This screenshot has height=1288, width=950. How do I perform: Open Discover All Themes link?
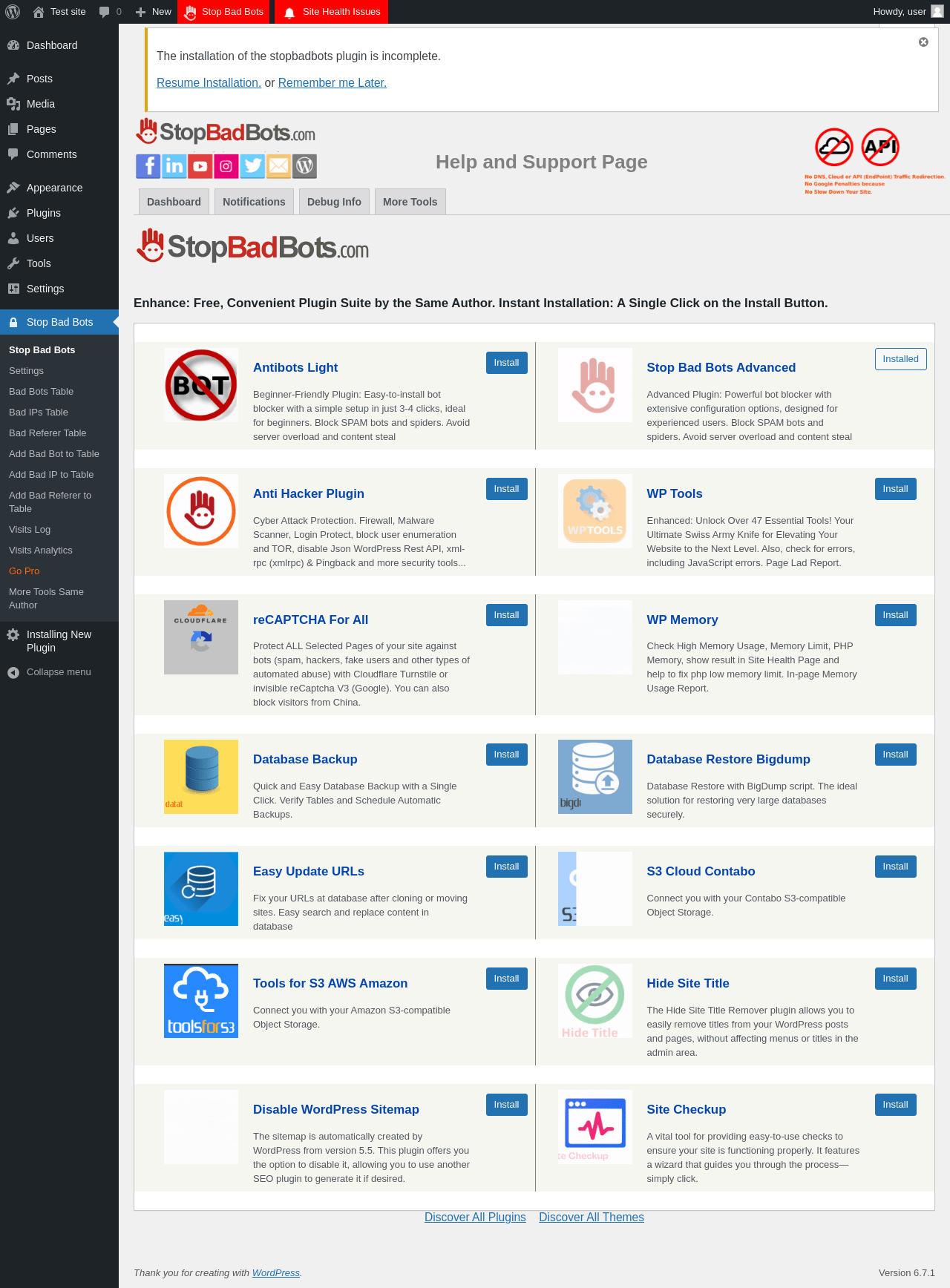592,1218
